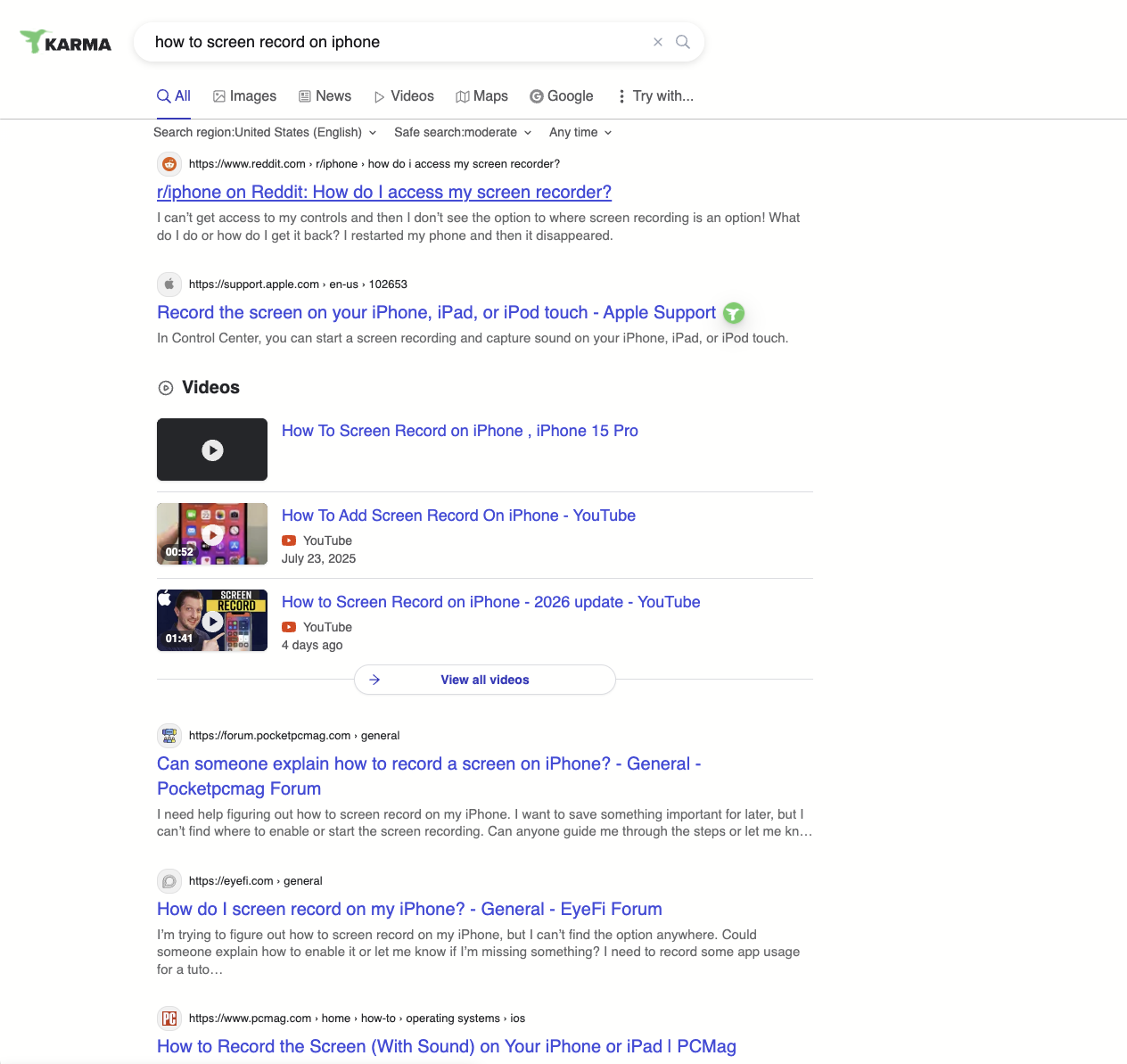Click the arrow icon in View all videos

[374, 680]
